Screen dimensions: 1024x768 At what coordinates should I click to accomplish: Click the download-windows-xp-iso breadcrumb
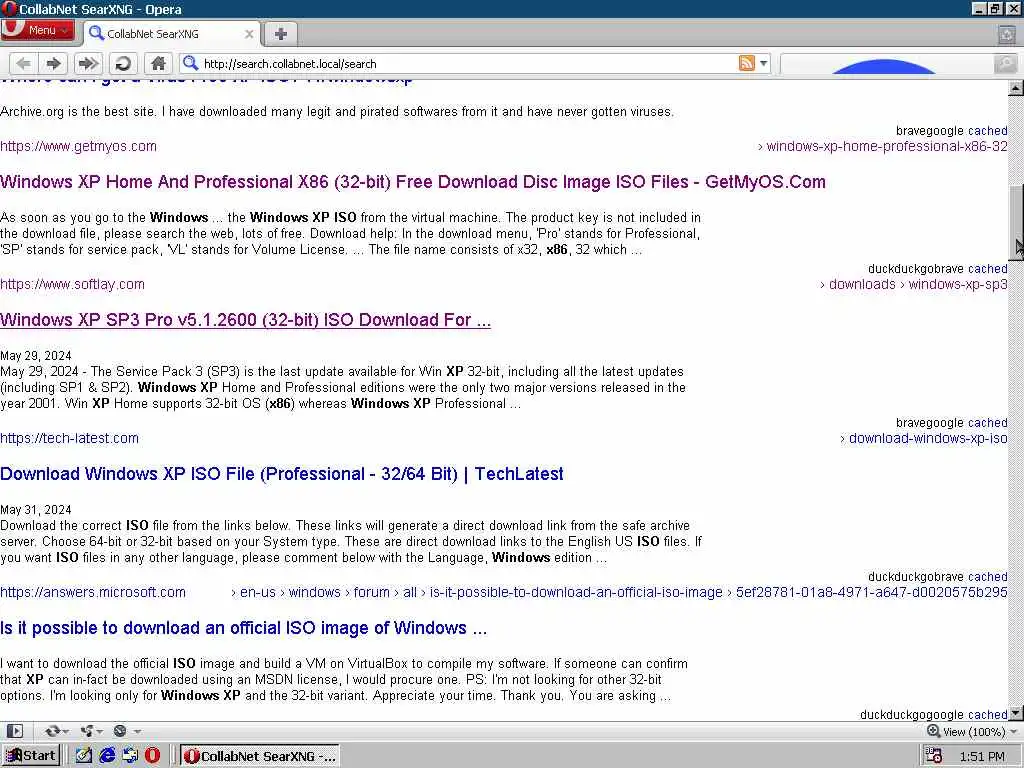(928, 438)
